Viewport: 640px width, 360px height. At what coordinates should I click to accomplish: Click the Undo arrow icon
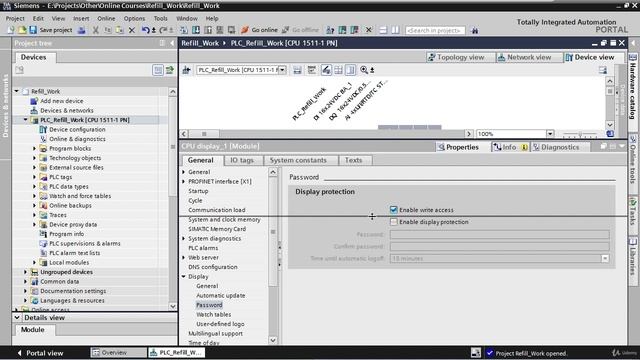click(x=145, y=30)
